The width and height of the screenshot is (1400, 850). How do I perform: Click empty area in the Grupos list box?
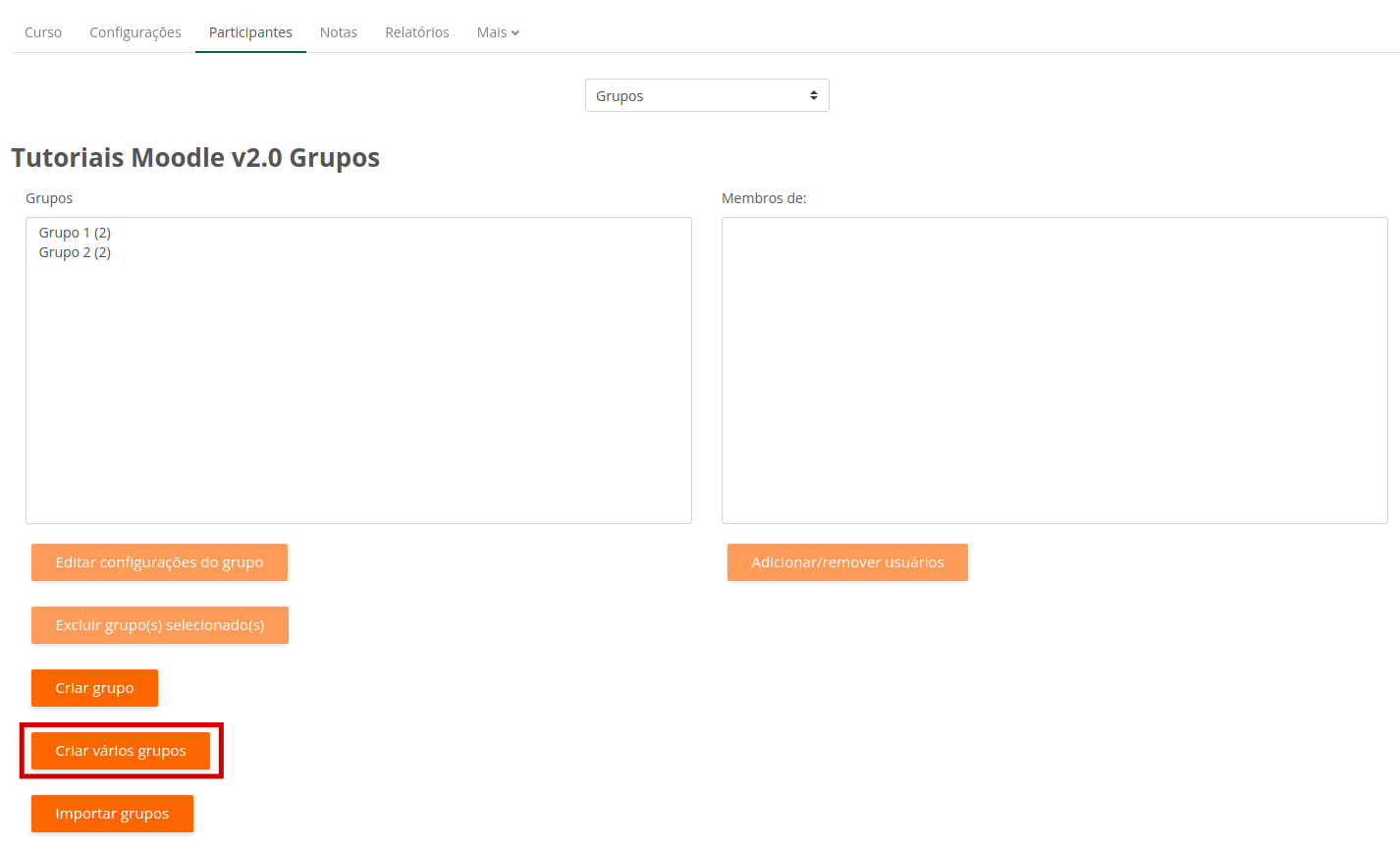click(358, 393)
